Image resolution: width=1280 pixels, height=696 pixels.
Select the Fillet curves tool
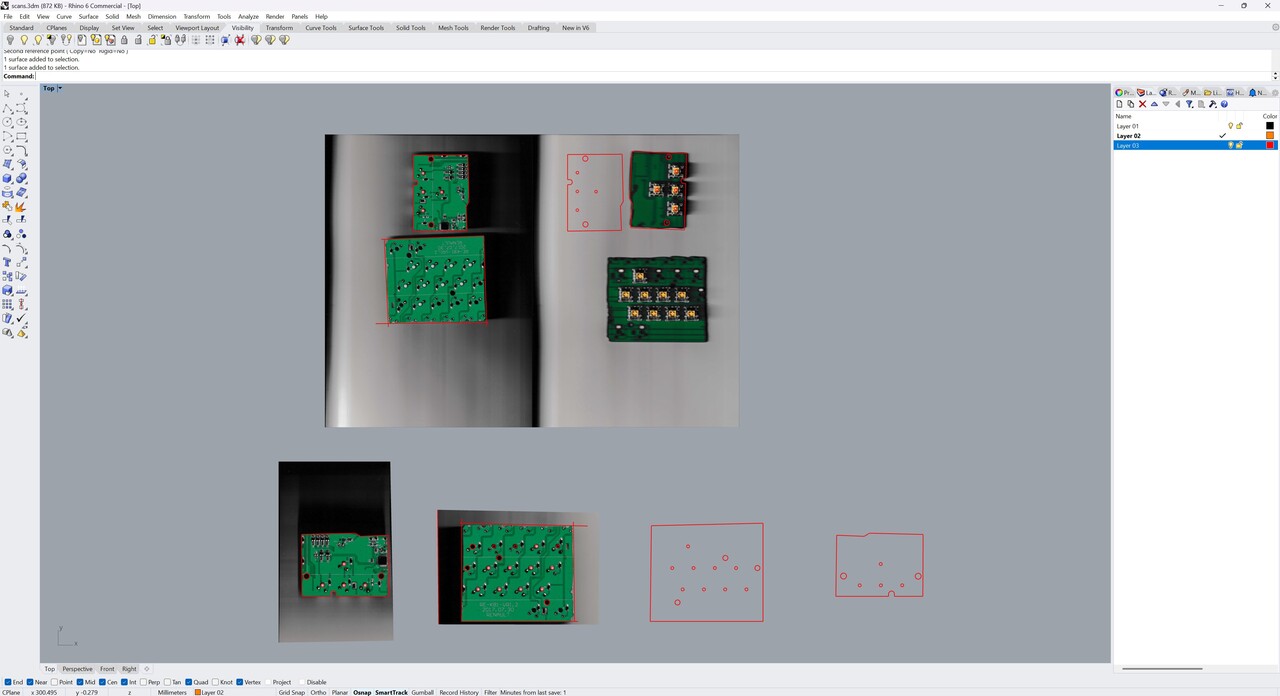[x=21, y=149]
